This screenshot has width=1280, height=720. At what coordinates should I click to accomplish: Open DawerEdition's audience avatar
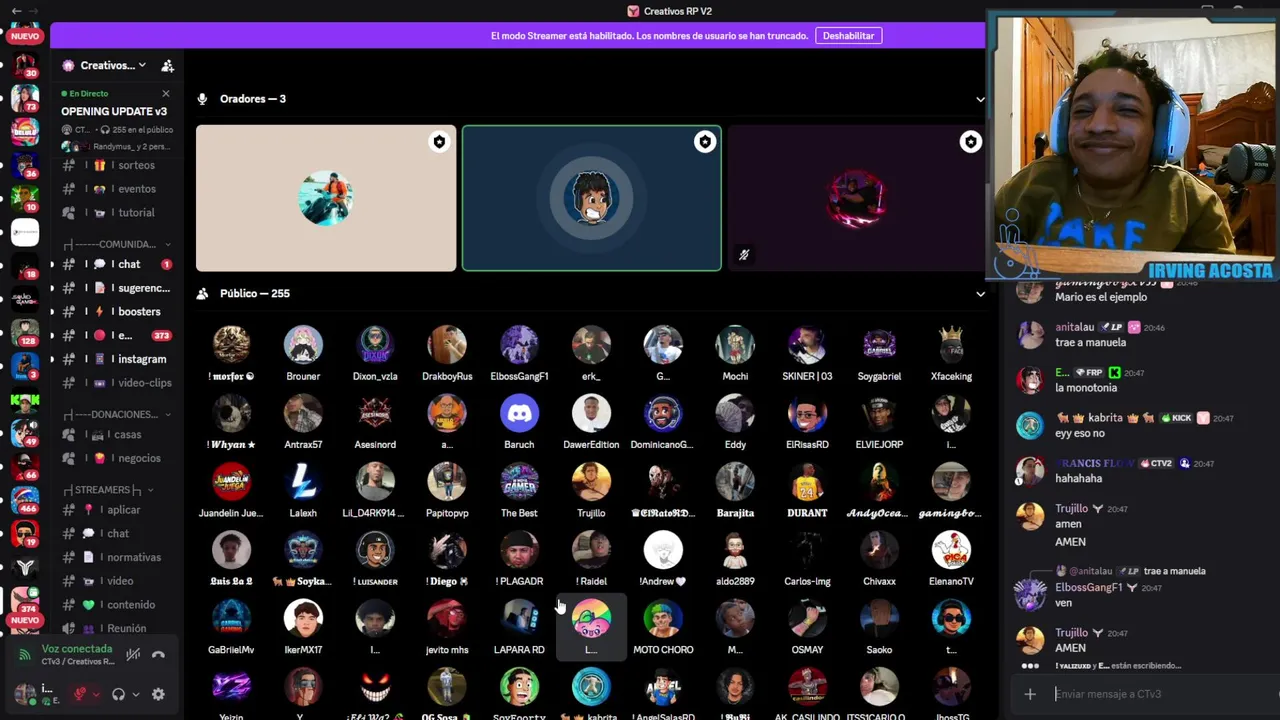point(591,413)
